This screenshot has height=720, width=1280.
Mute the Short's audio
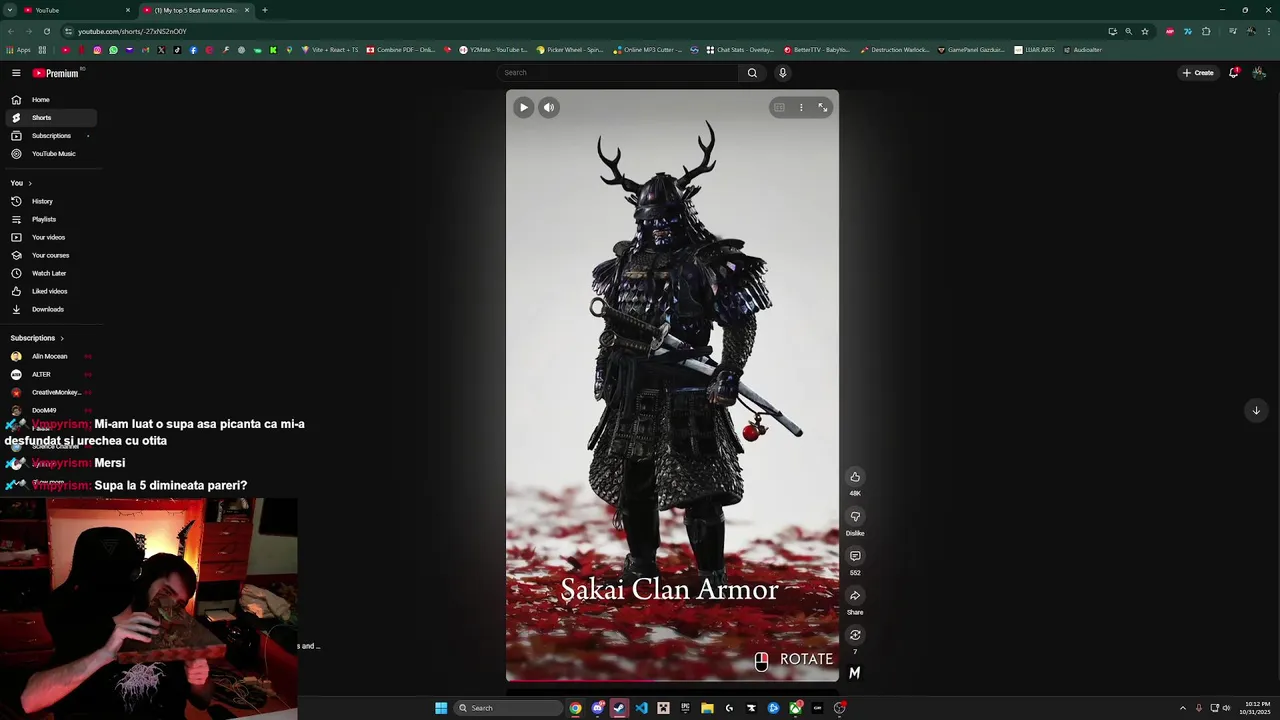pyautogui.click(x=549, y=107)
